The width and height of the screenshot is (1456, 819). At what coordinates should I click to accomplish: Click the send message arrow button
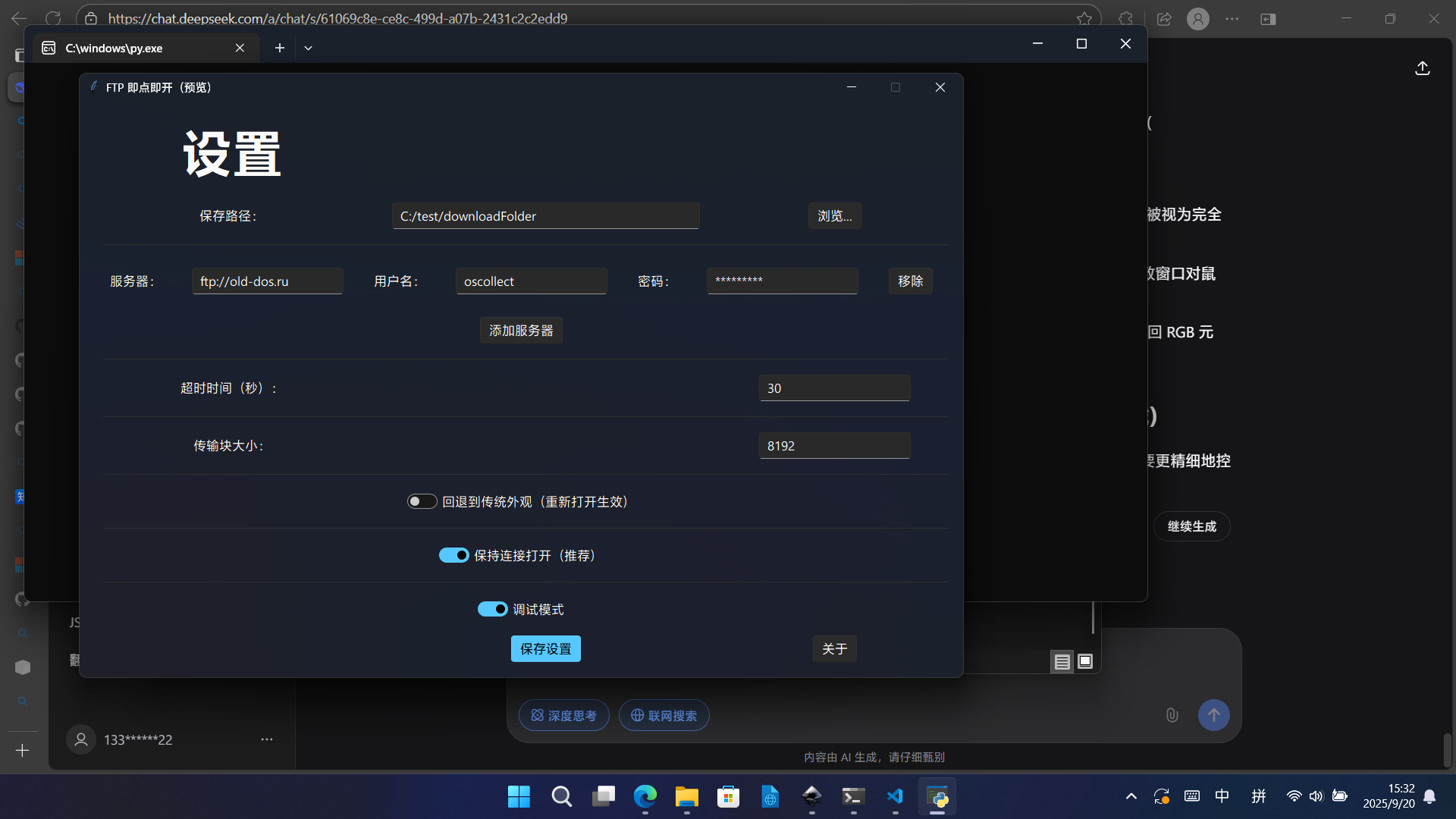click(x=1213, y=715)
